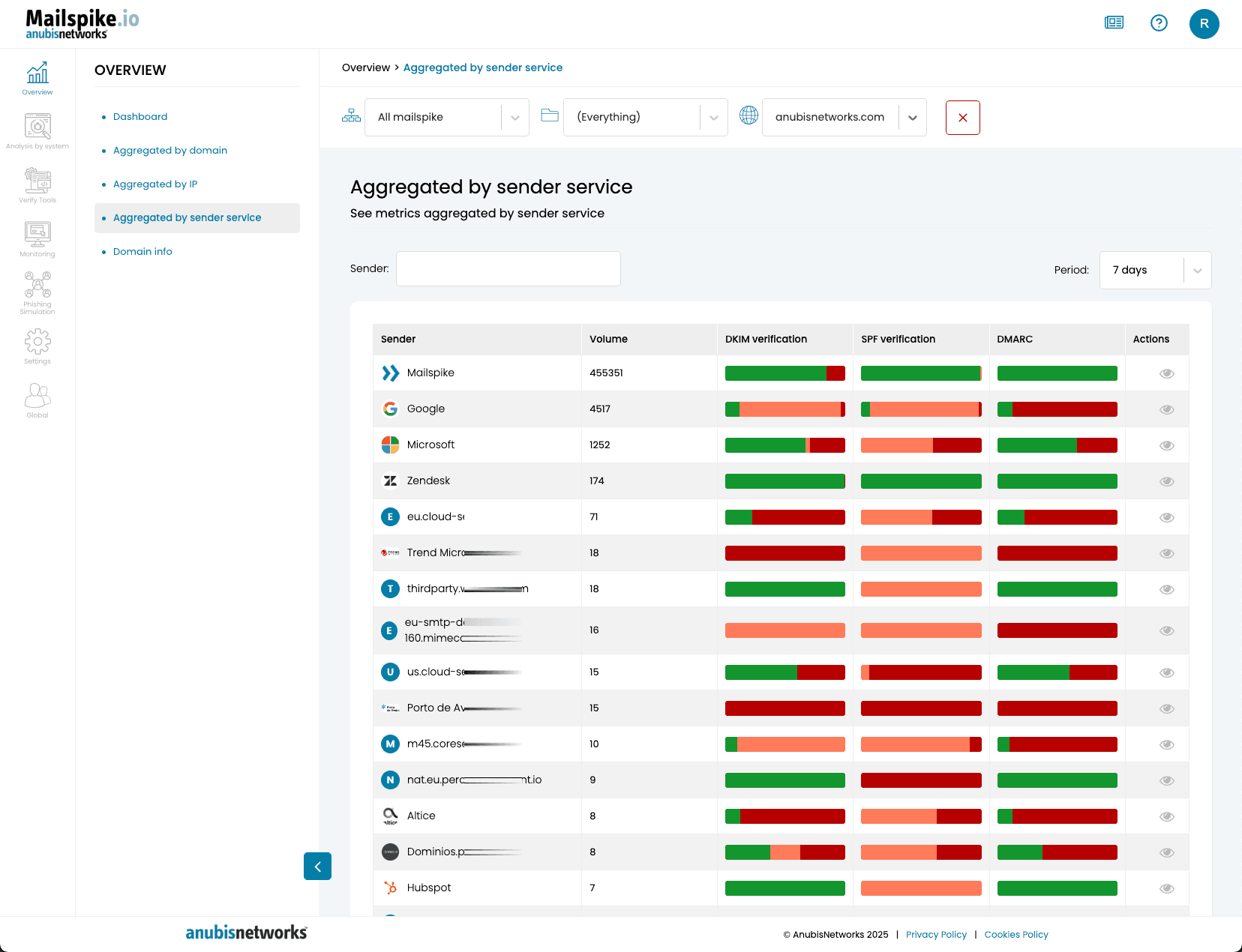Click the Microsoft sender logo icon
The width and height of the screenshot is (1242, 952).
(390, 445)
